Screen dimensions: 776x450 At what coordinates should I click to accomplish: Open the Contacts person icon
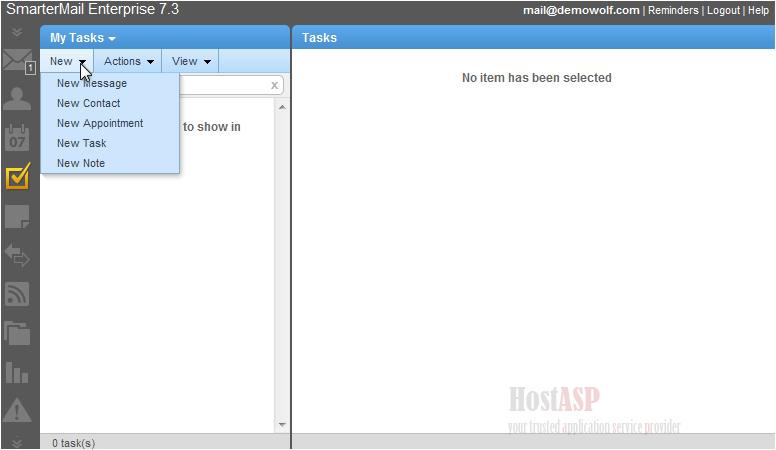click(x=17, y=99)
